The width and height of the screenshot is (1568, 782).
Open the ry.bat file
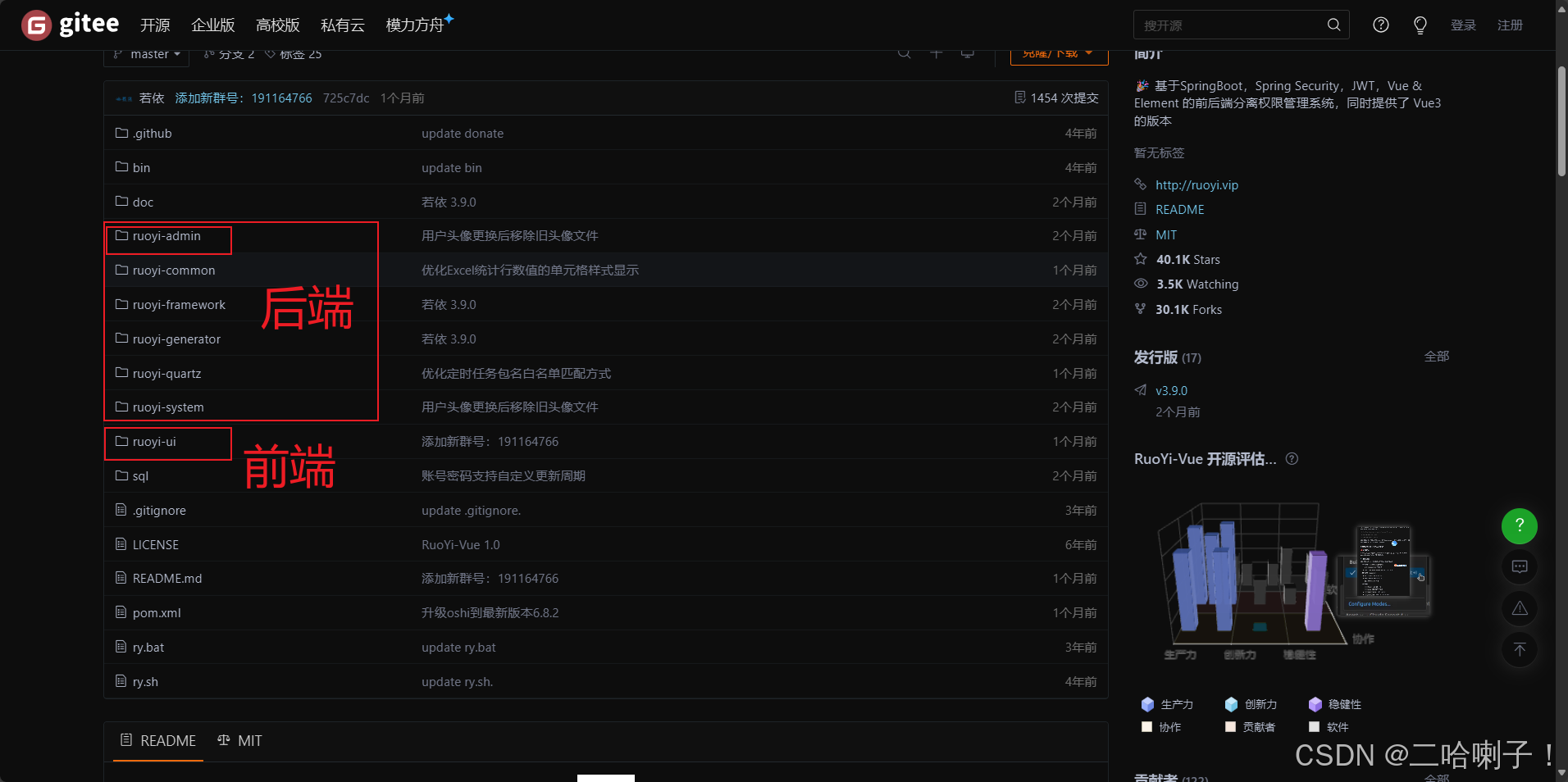pos(148,648)
